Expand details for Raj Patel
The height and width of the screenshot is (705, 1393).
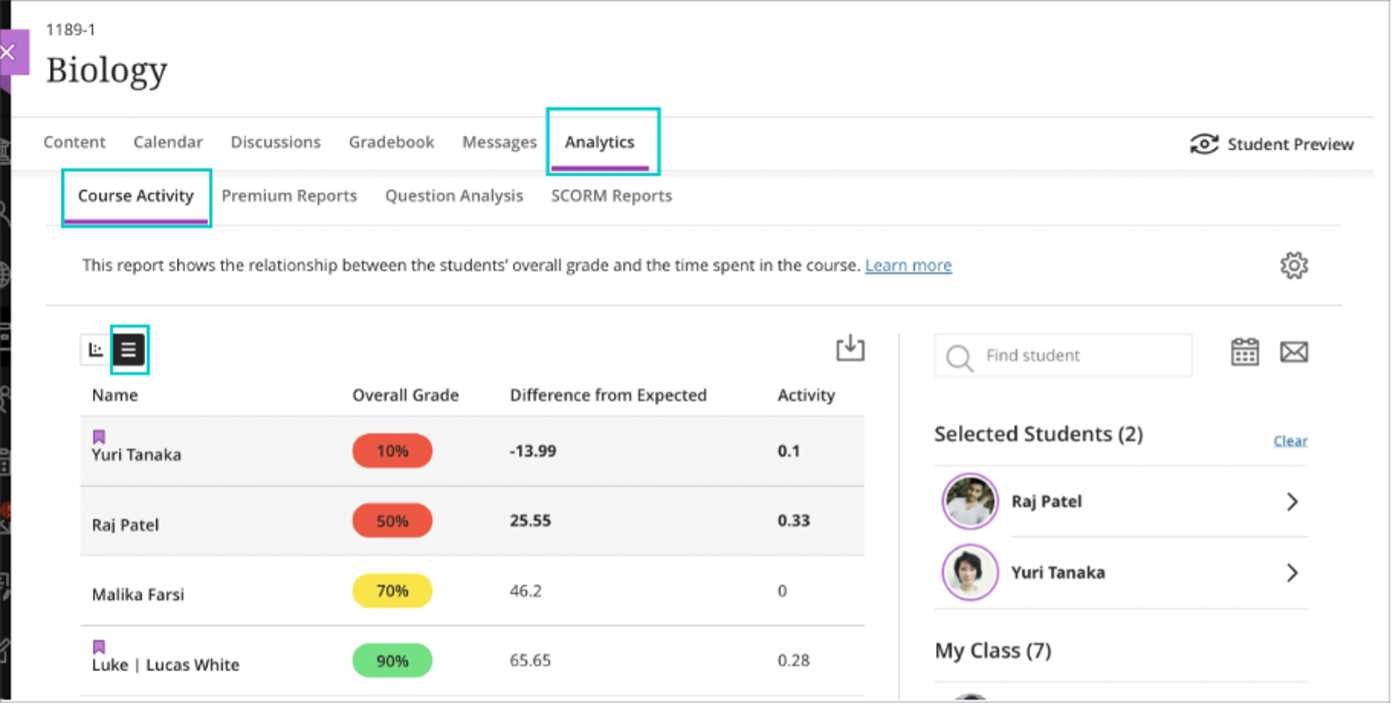click(1293, 501)
